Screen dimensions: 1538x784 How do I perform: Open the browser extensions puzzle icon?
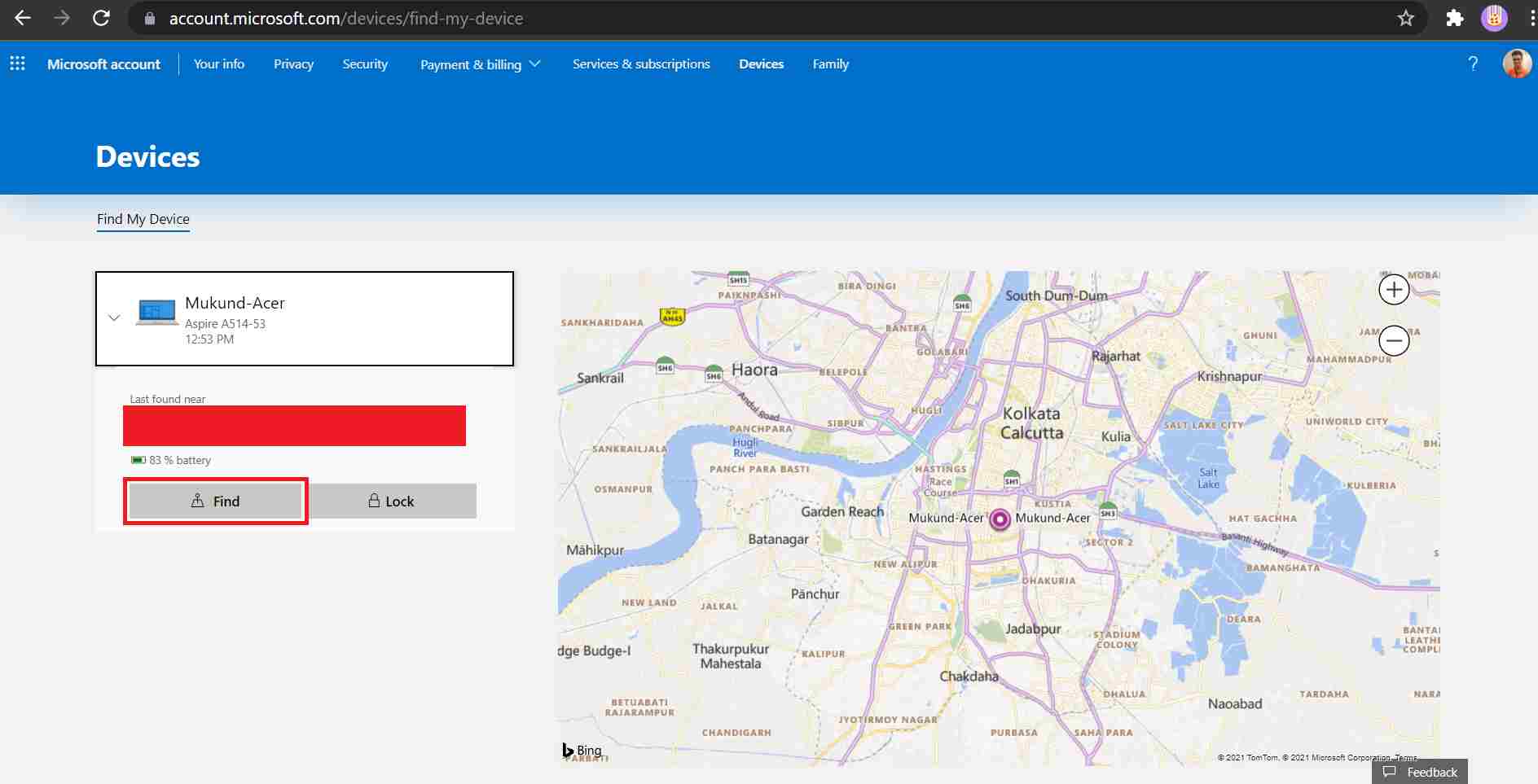point(1455,18)
